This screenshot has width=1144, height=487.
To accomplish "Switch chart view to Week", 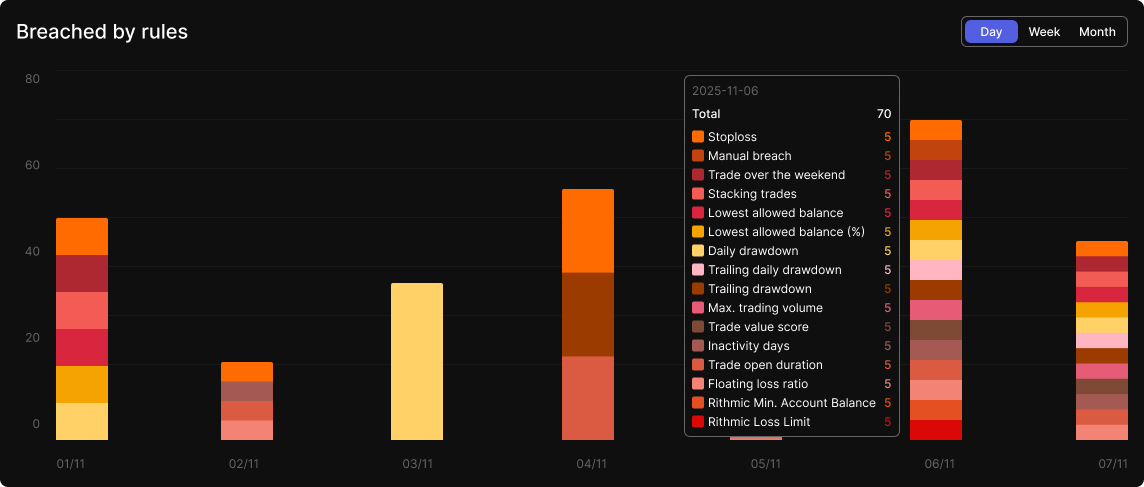I will pyautogui.click(x=1044, y=32).
